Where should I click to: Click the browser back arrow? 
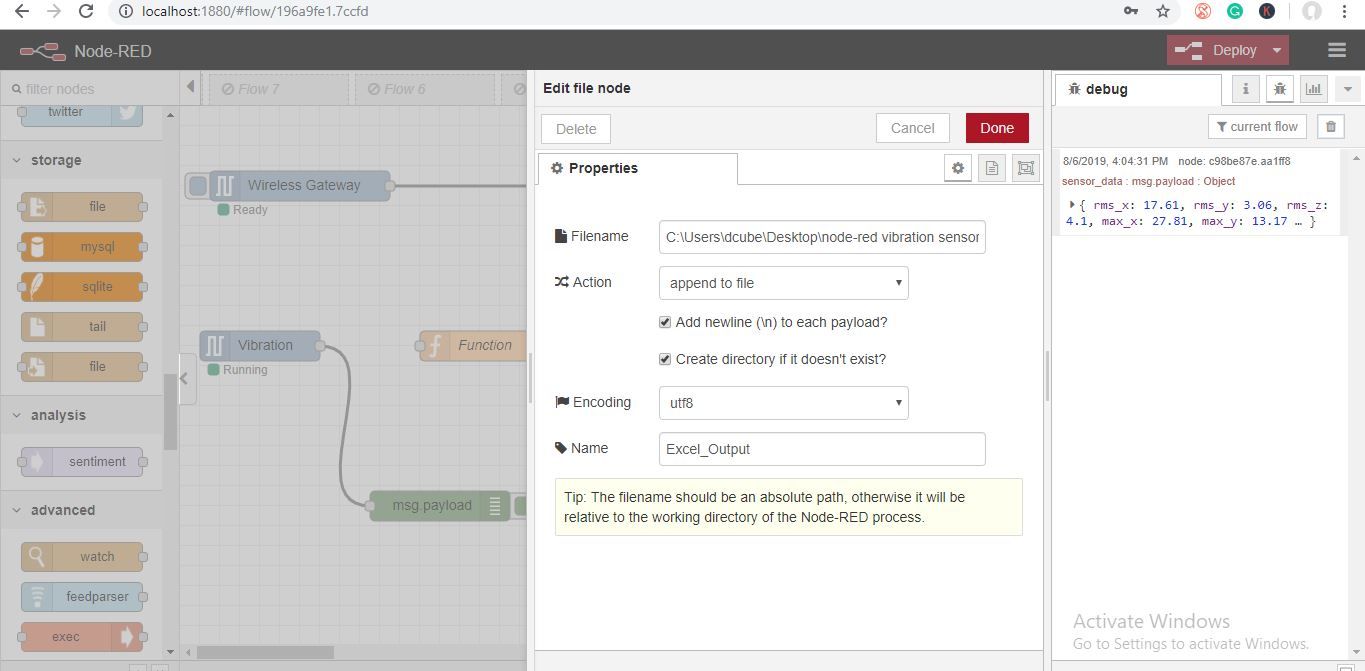[22, 11]
